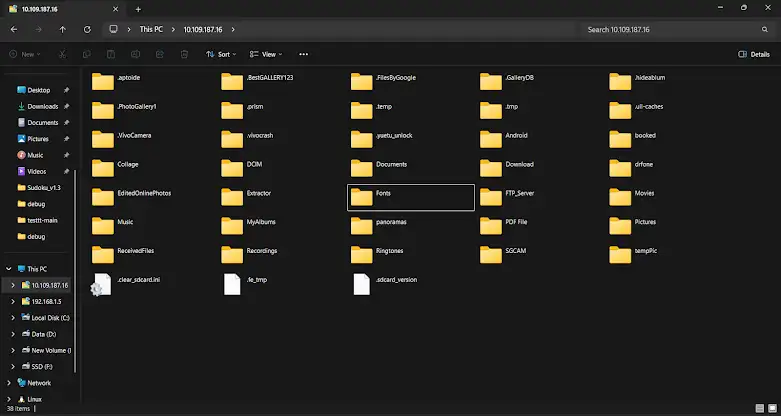Screen dimensions: 781x416
Task: Open the Sort dropdown
Action: [221, 54]
